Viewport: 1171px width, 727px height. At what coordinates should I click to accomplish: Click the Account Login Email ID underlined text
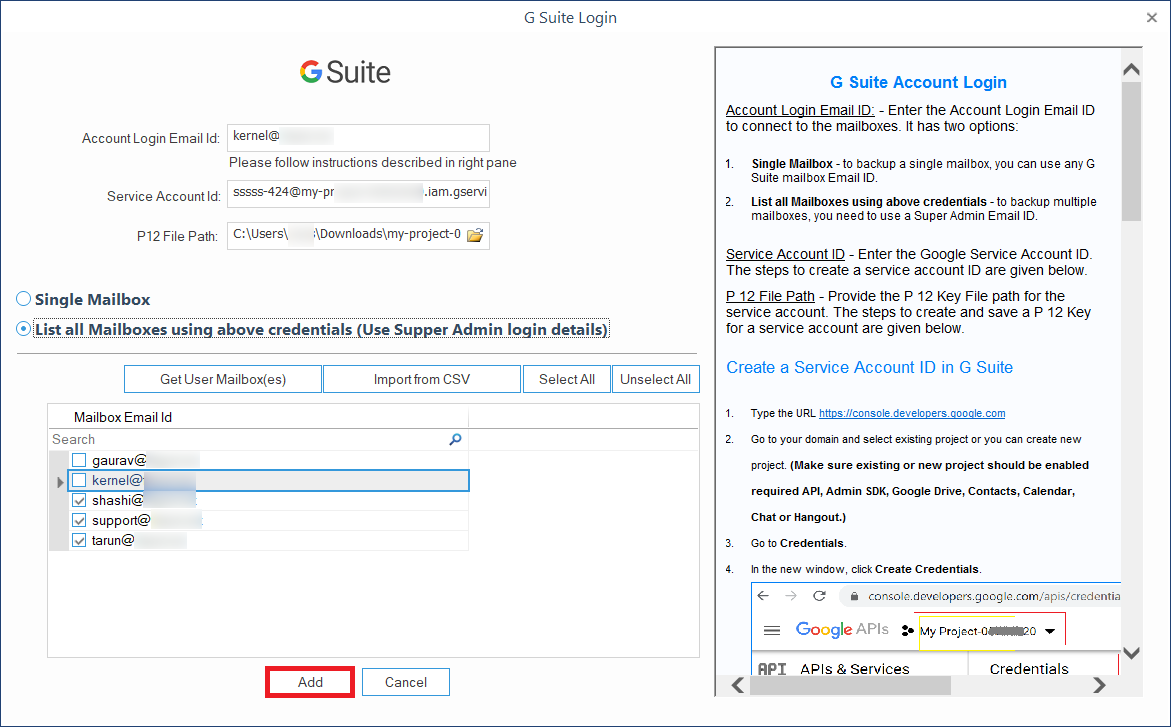(800, 110)
